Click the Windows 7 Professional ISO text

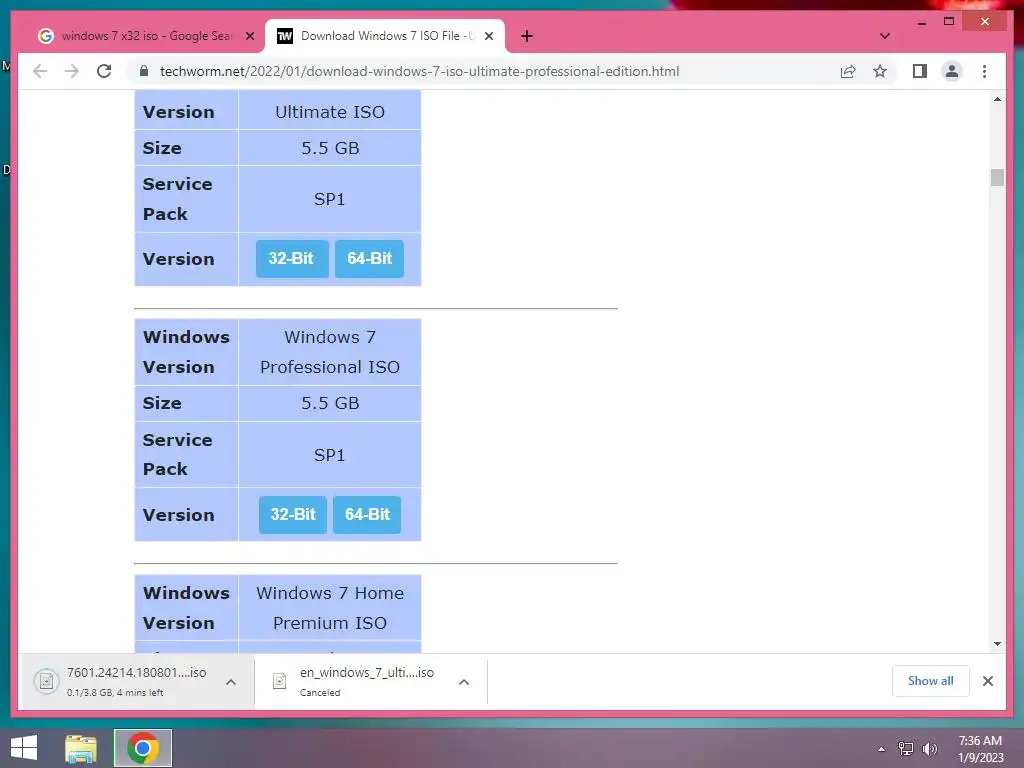tap(330, 352)
